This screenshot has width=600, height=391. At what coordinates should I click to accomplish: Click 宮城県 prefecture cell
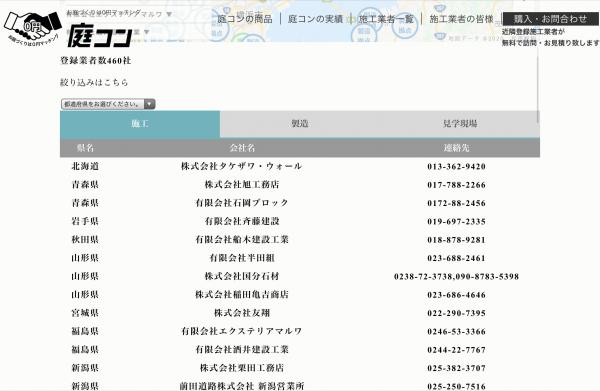[85, 313]
